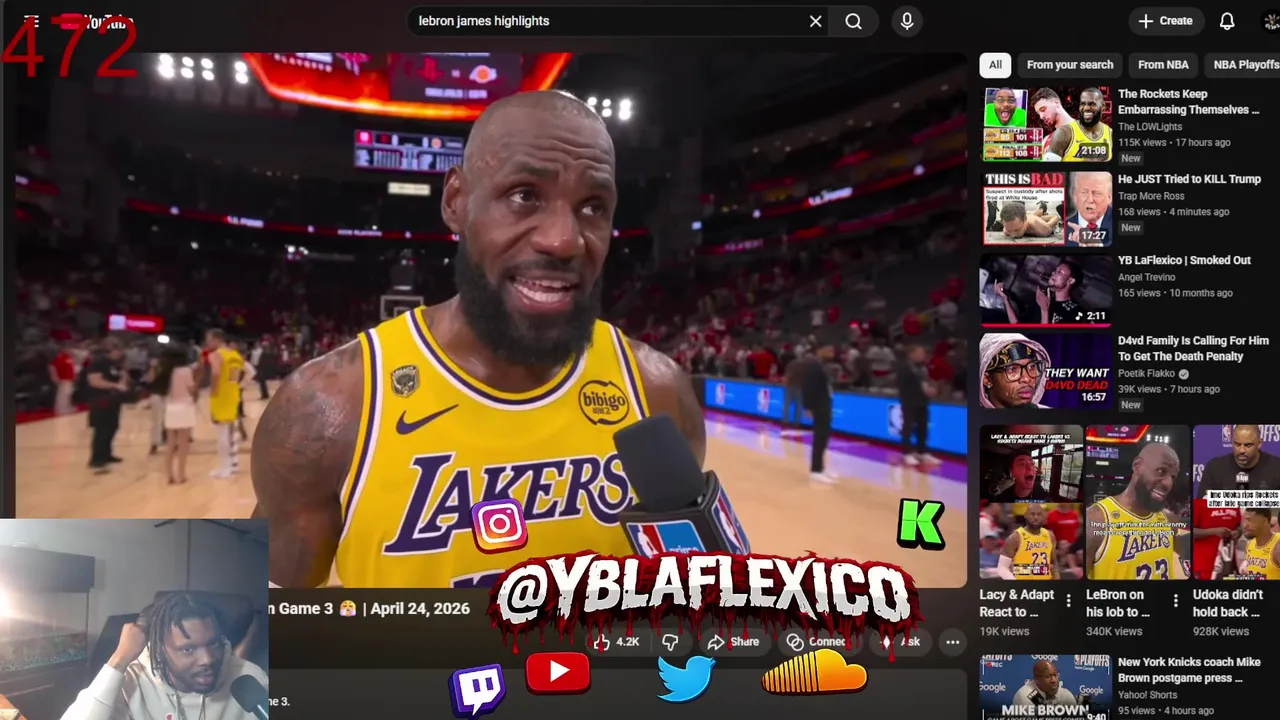The image size is (1280, 720).
Task: Visit Poetik Flakko channel name
Action: click(x=1146, y=374)
